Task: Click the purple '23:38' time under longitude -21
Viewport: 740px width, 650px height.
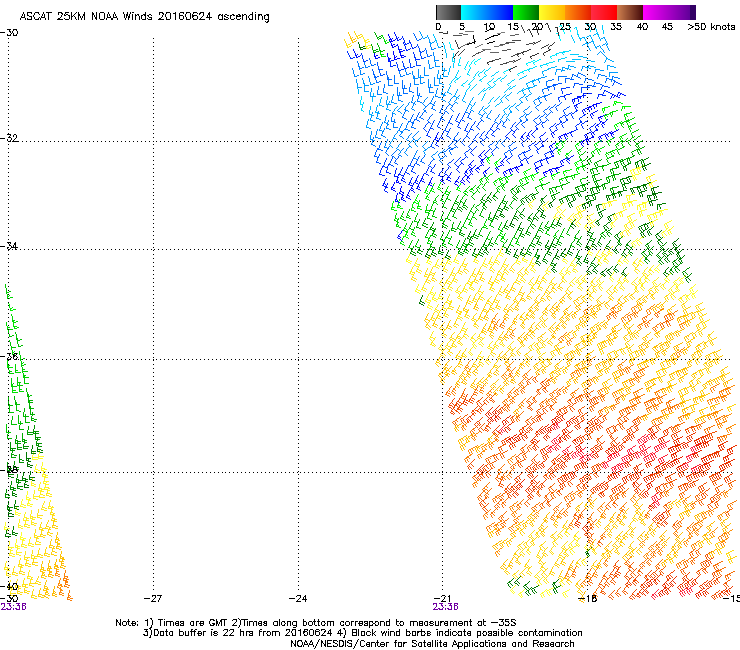Action: 446,607
